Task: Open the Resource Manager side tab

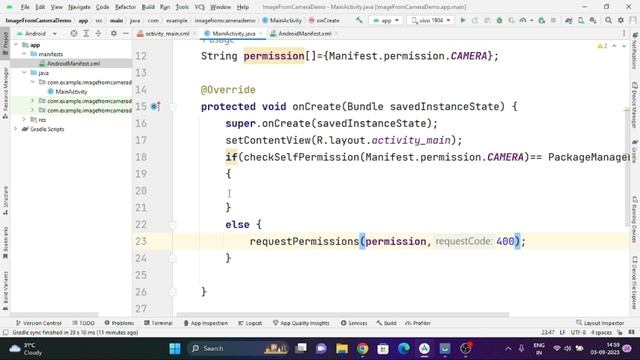Action: click(x=5, y=94)
